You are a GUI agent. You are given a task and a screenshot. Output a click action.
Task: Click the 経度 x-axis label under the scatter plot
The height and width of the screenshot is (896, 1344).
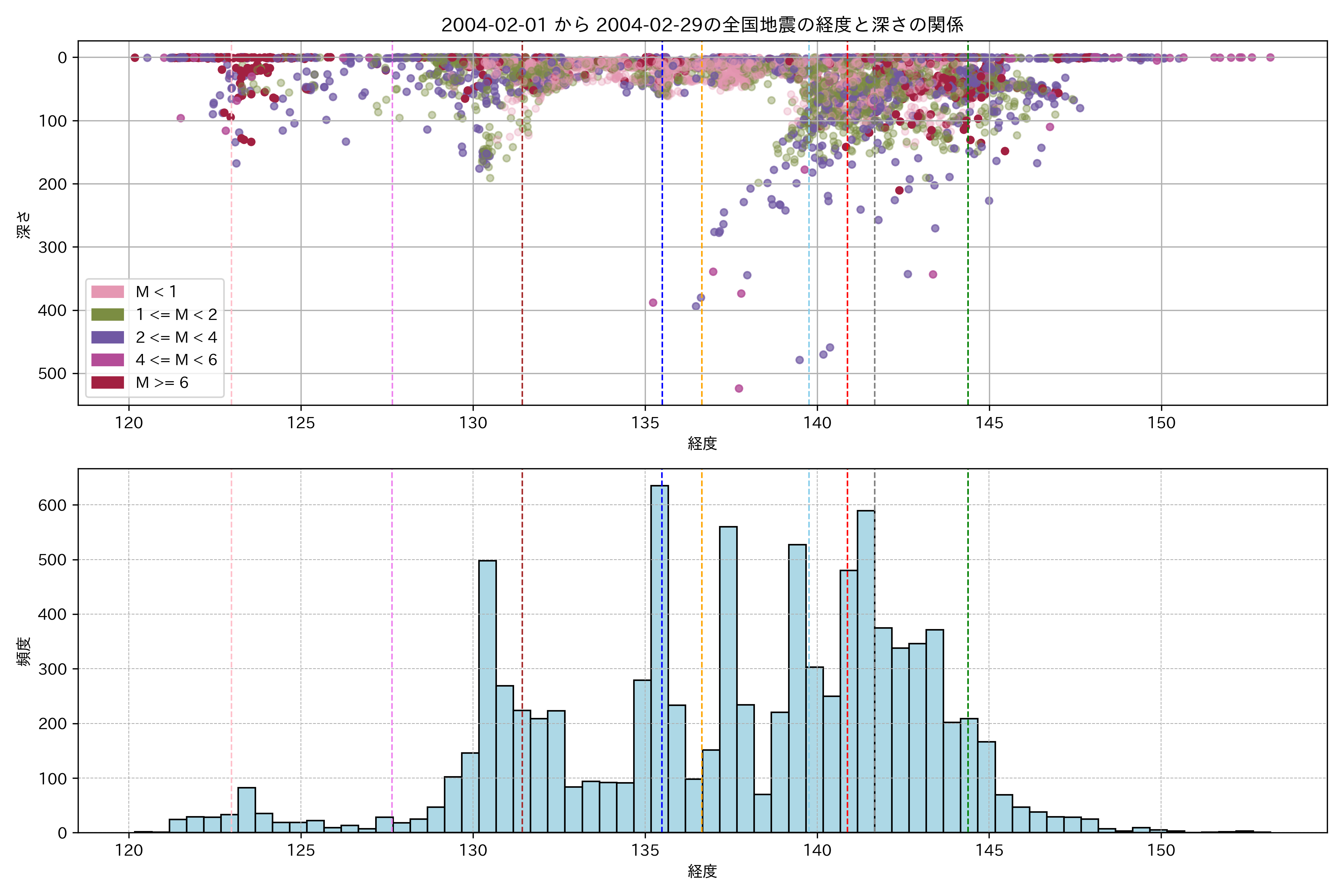702,443
